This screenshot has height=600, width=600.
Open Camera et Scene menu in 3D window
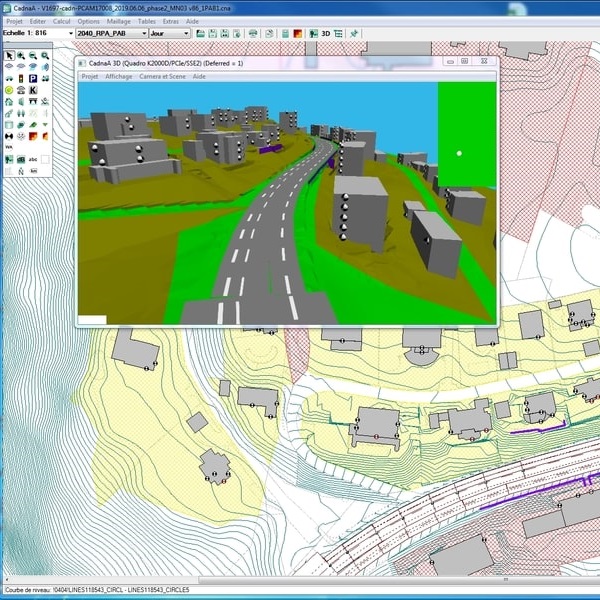(x=162, y=76)
